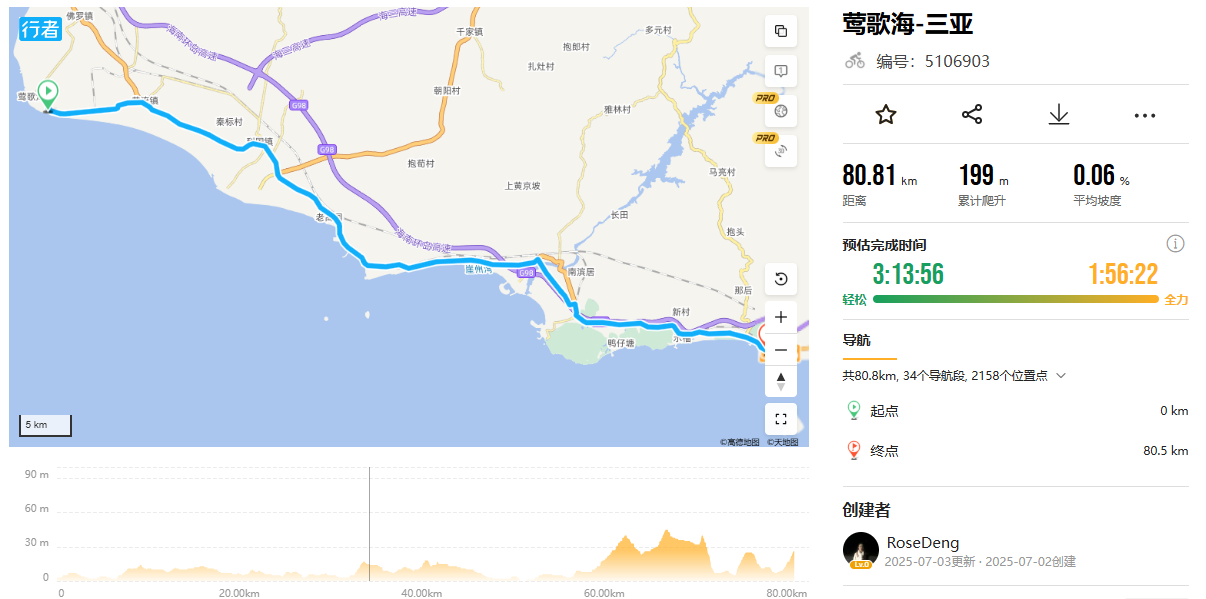Switch map layers with the globe PRO icon
The height and width of the screenshot is (599, 1206).
[780, 111]
